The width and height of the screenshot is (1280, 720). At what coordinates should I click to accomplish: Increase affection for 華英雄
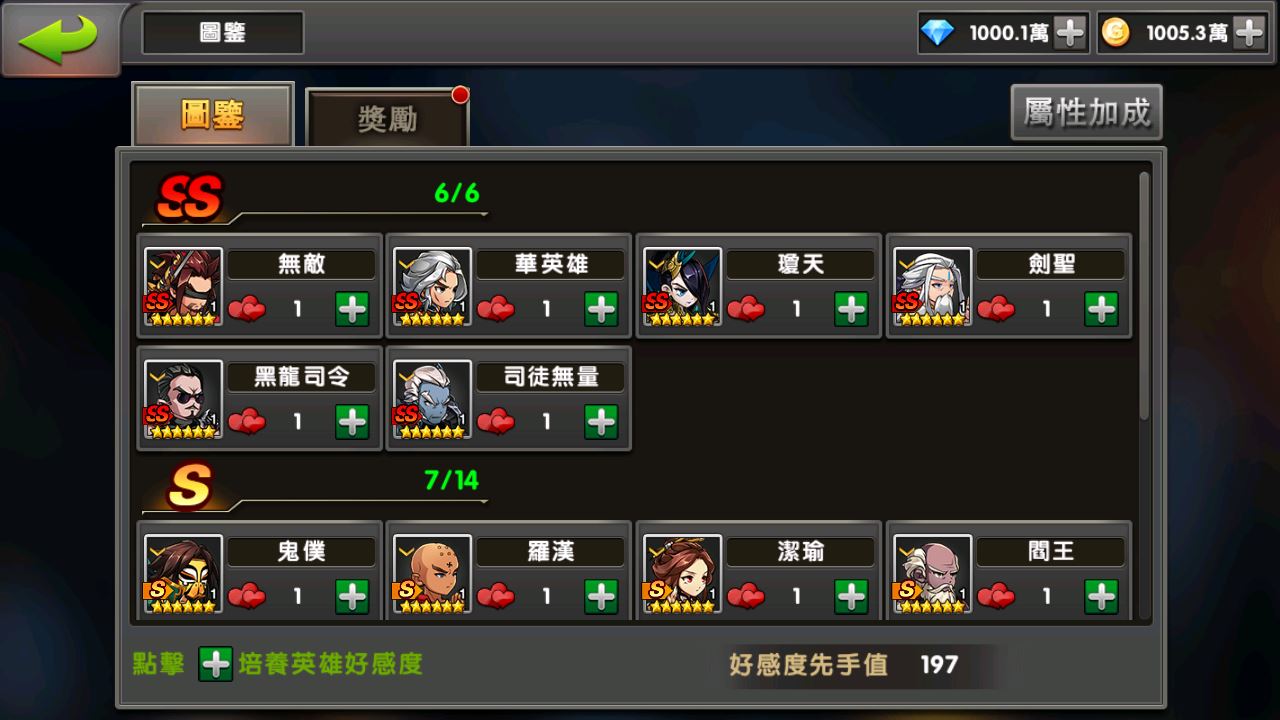point(601,309)
